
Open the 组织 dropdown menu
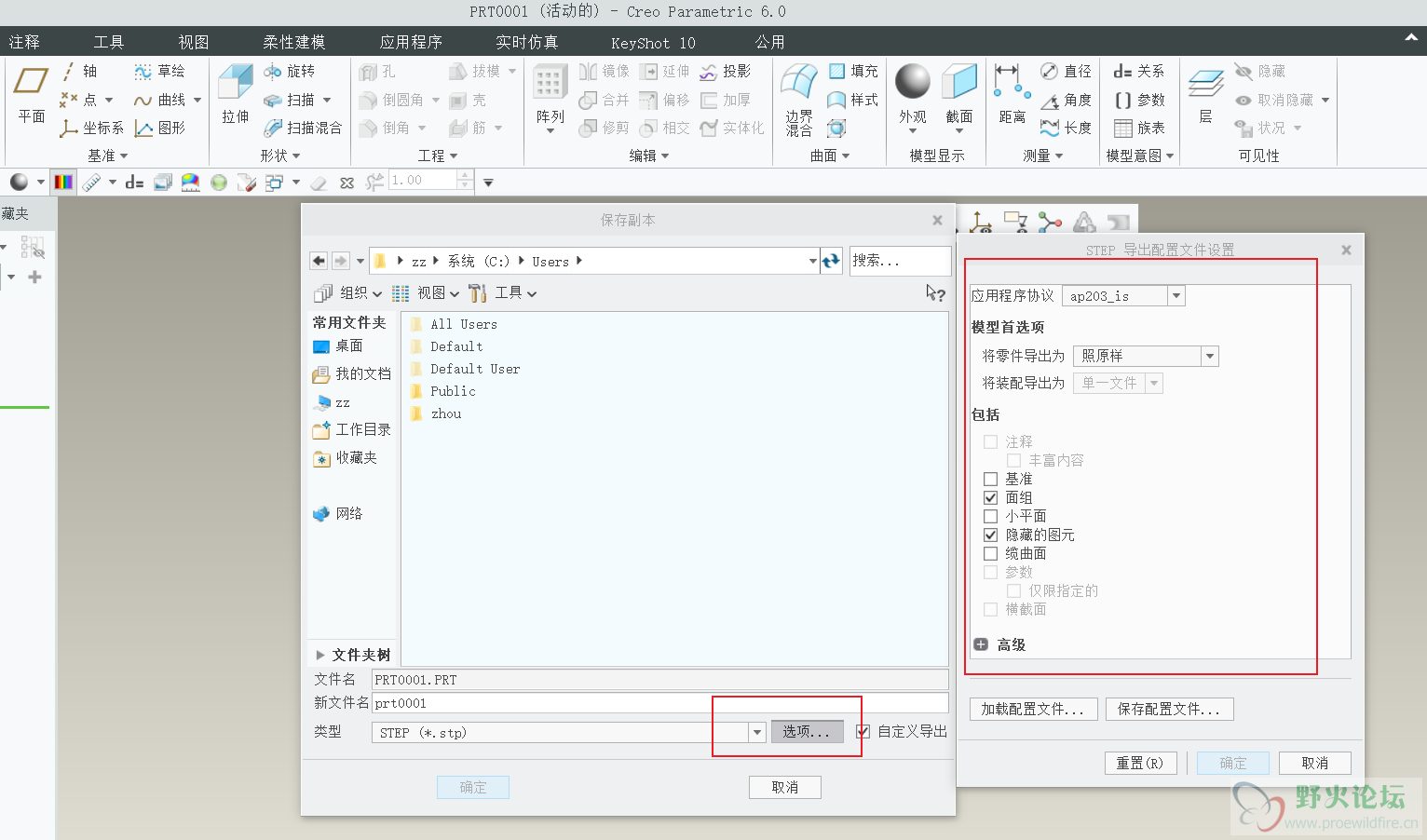coord(348,293)
